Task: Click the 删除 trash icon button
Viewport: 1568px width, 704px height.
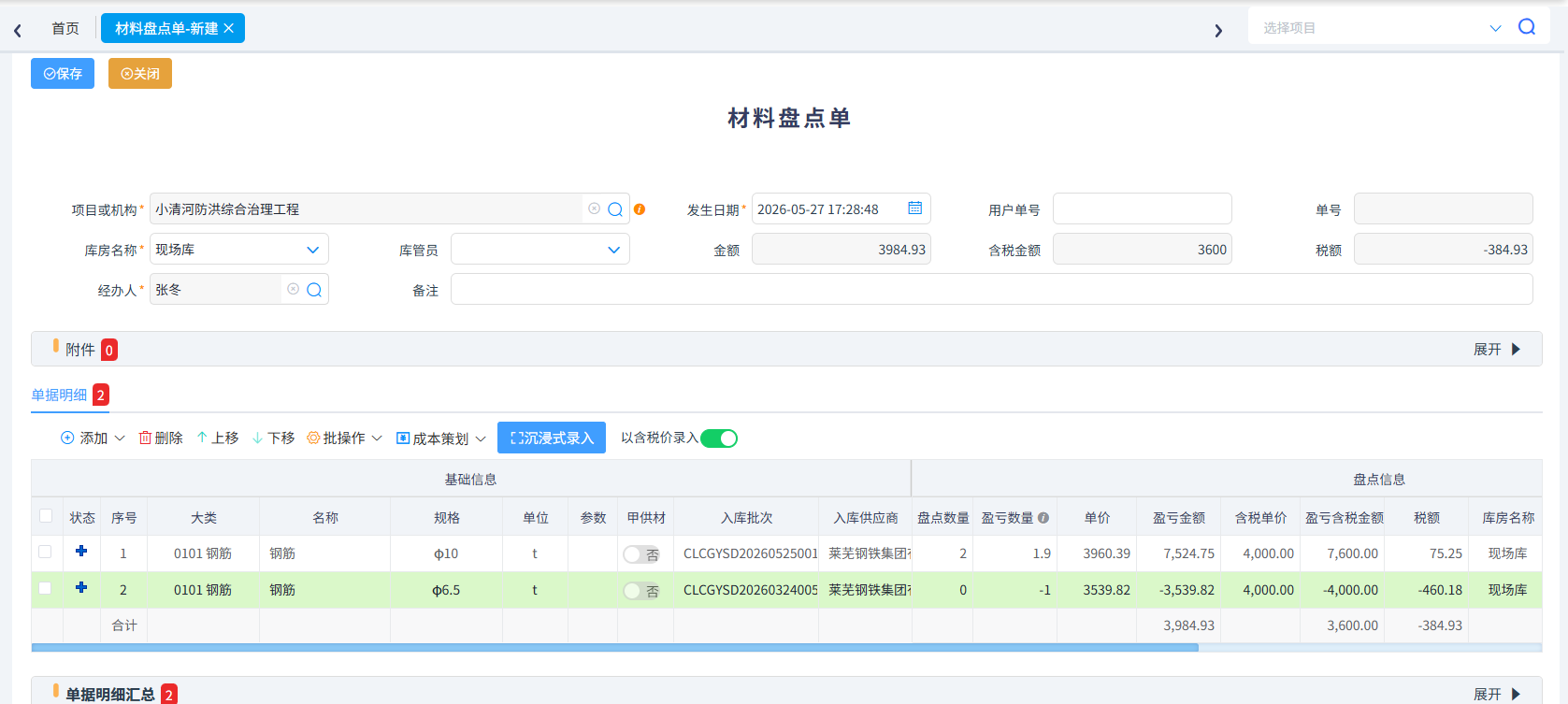Action: point(161,438)
